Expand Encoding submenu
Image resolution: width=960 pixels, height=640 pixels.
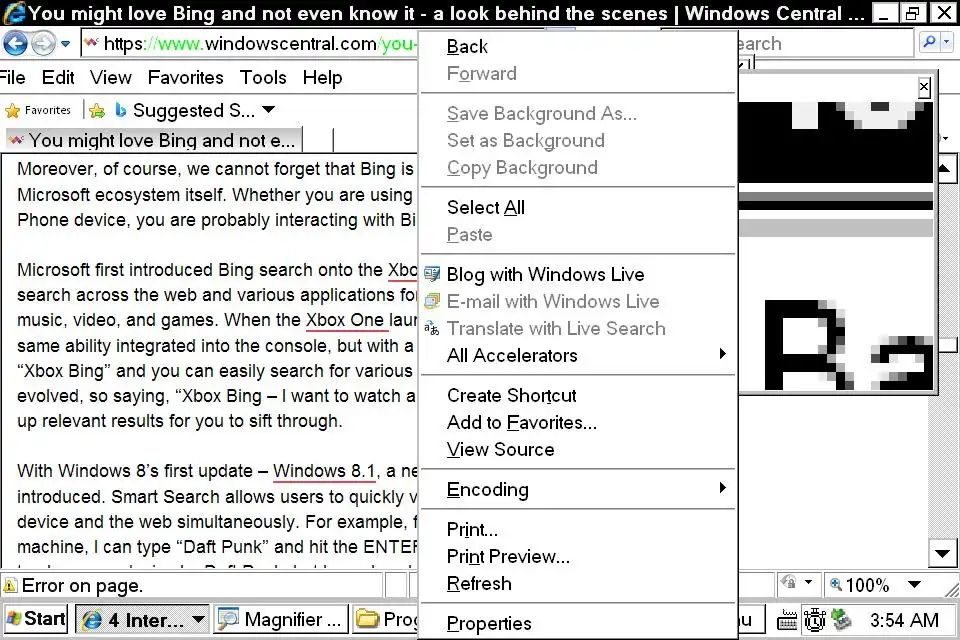pyautogui.click(x=578, y=489)
